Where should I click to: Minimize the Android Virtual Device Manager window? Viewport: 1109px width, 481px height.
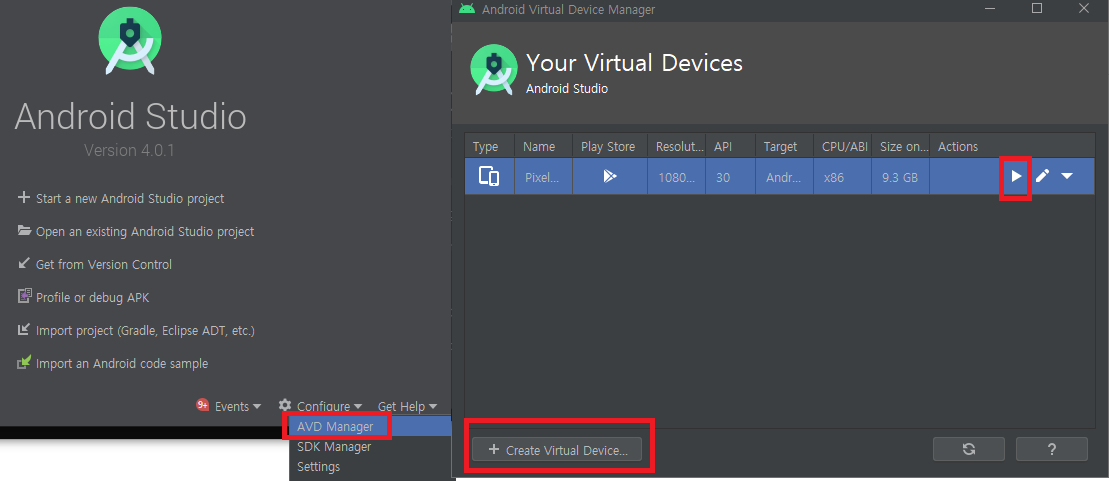point(989,8)
